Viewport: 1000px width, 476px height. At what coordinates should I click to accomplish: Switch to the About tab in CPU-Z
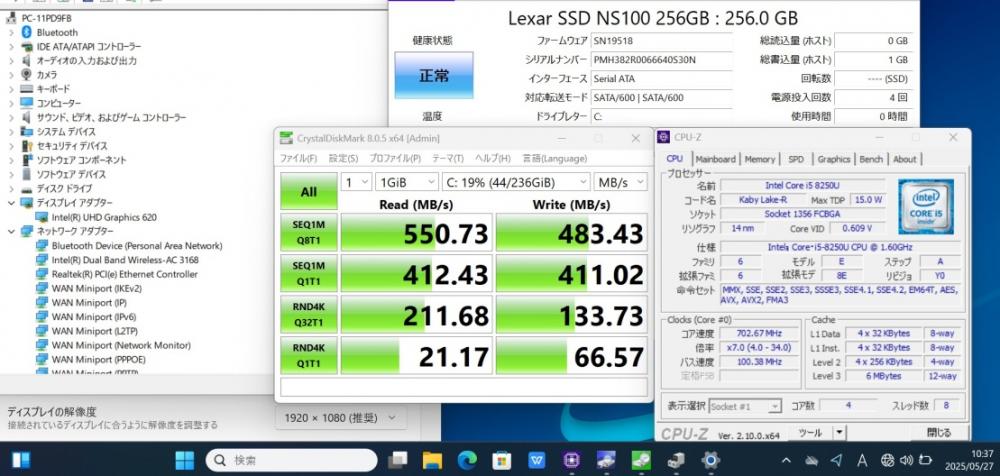[x=904, y=160]
